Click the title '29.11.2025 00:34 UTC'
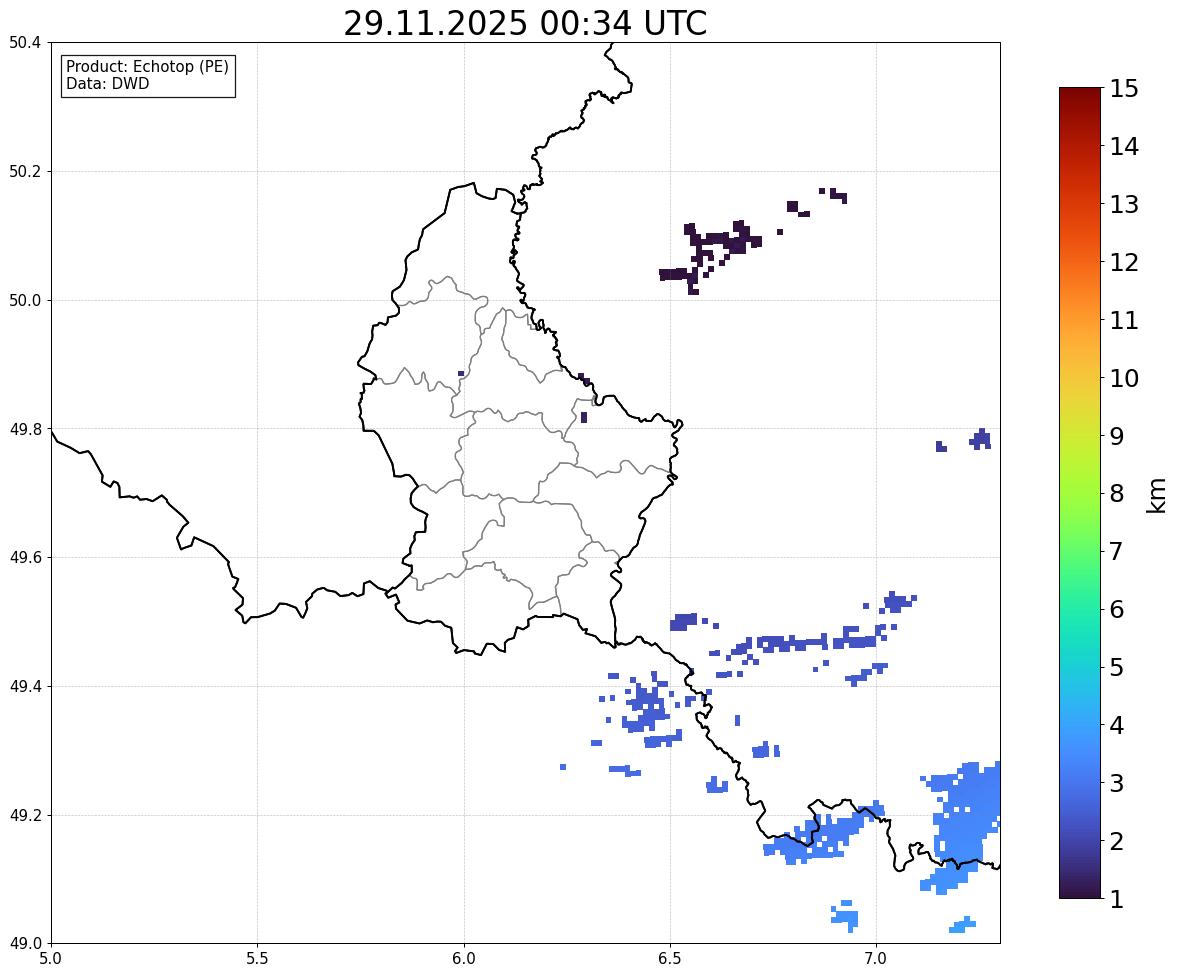The image size is (1178, 976). pos(525,23)
